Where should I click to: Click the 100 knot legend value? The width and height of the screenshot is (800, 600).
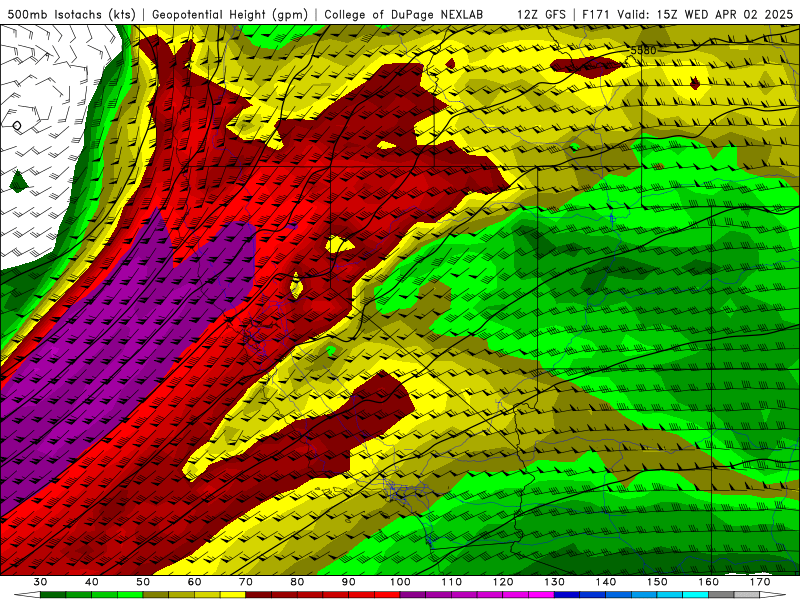tap(400, 582)
